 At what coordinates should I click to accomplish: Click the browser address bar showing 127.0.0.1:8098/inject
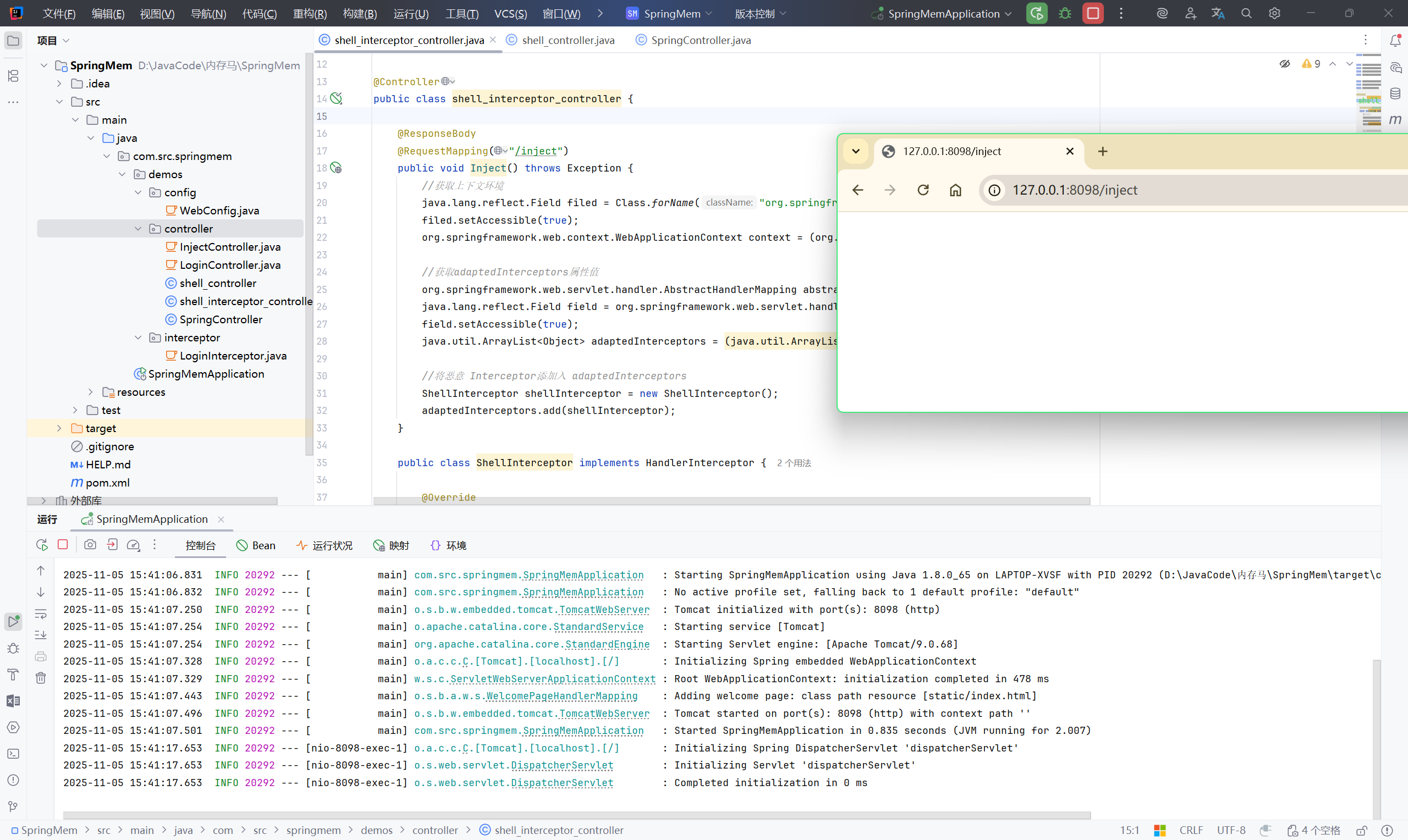pos(1074,190)
